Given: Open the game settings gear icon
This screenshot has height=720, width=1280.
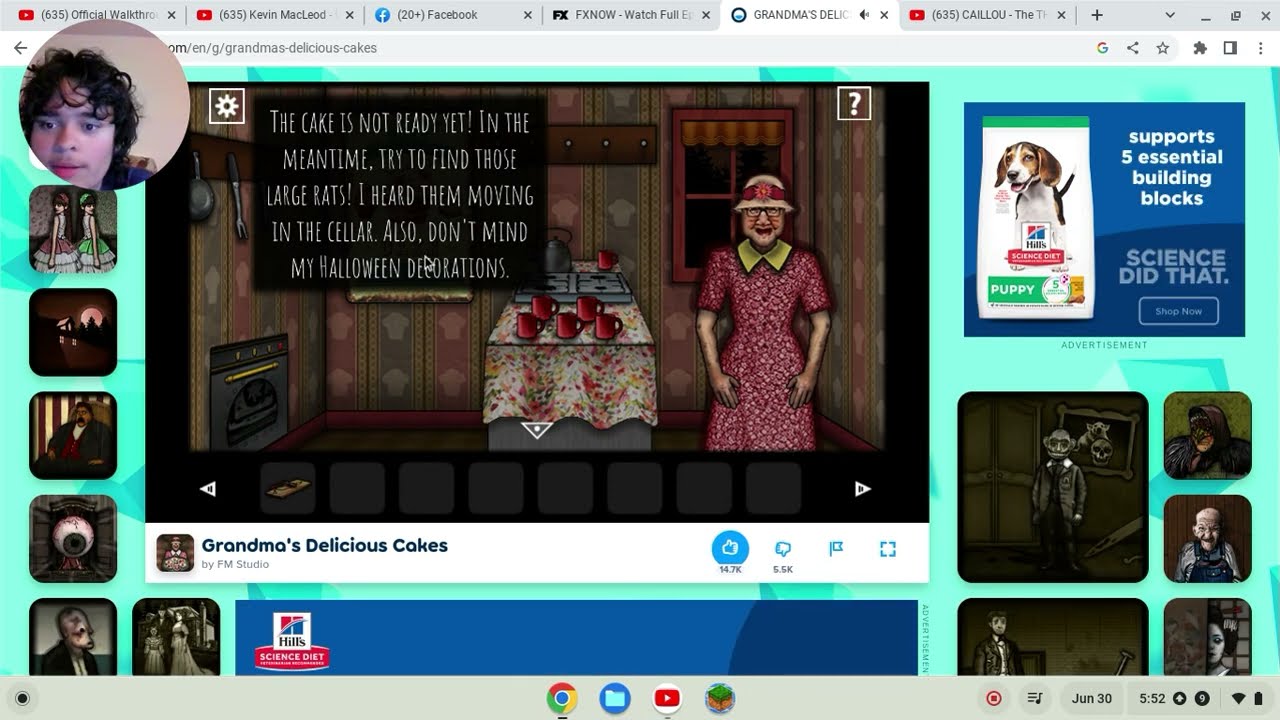Looking at the screenshot, I should [227, 106].
